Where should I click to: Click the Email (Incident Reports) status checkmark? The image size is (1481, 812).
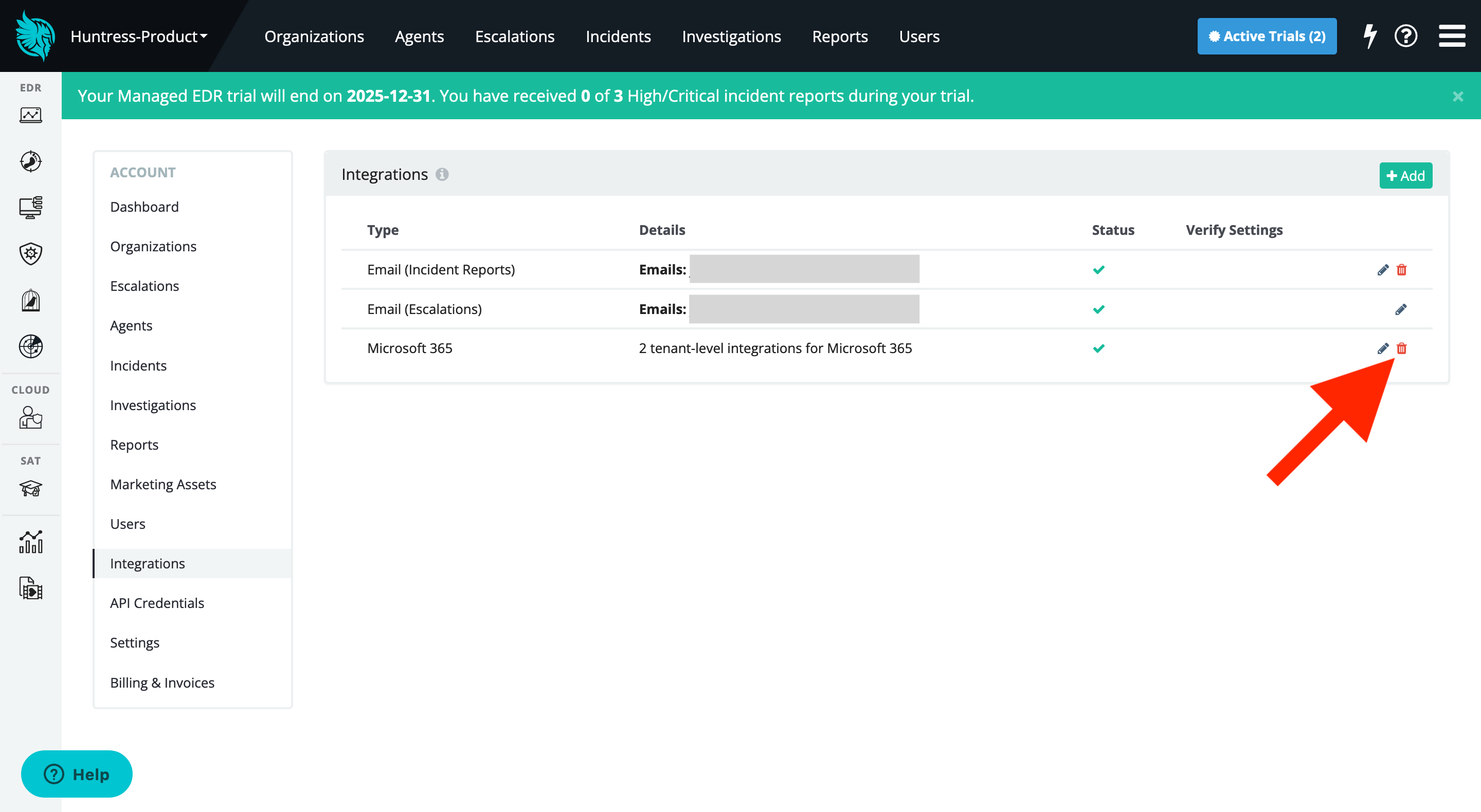[1098, 269]
